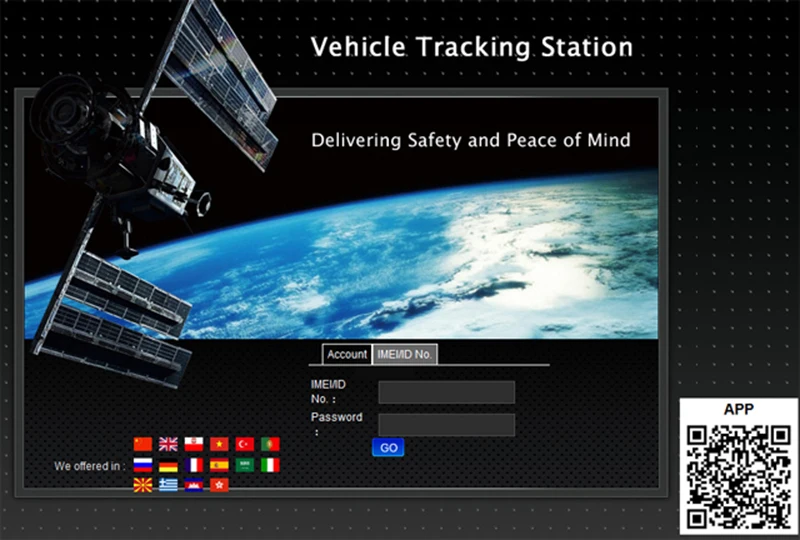Switch language using the Greek flag

[168, 485]
